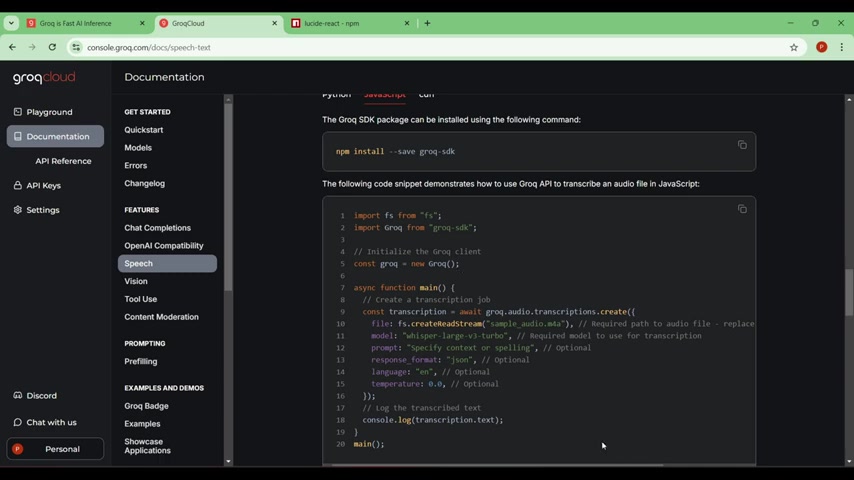Click the address bar URL
The image size is (854, 480).
[149, 47]
